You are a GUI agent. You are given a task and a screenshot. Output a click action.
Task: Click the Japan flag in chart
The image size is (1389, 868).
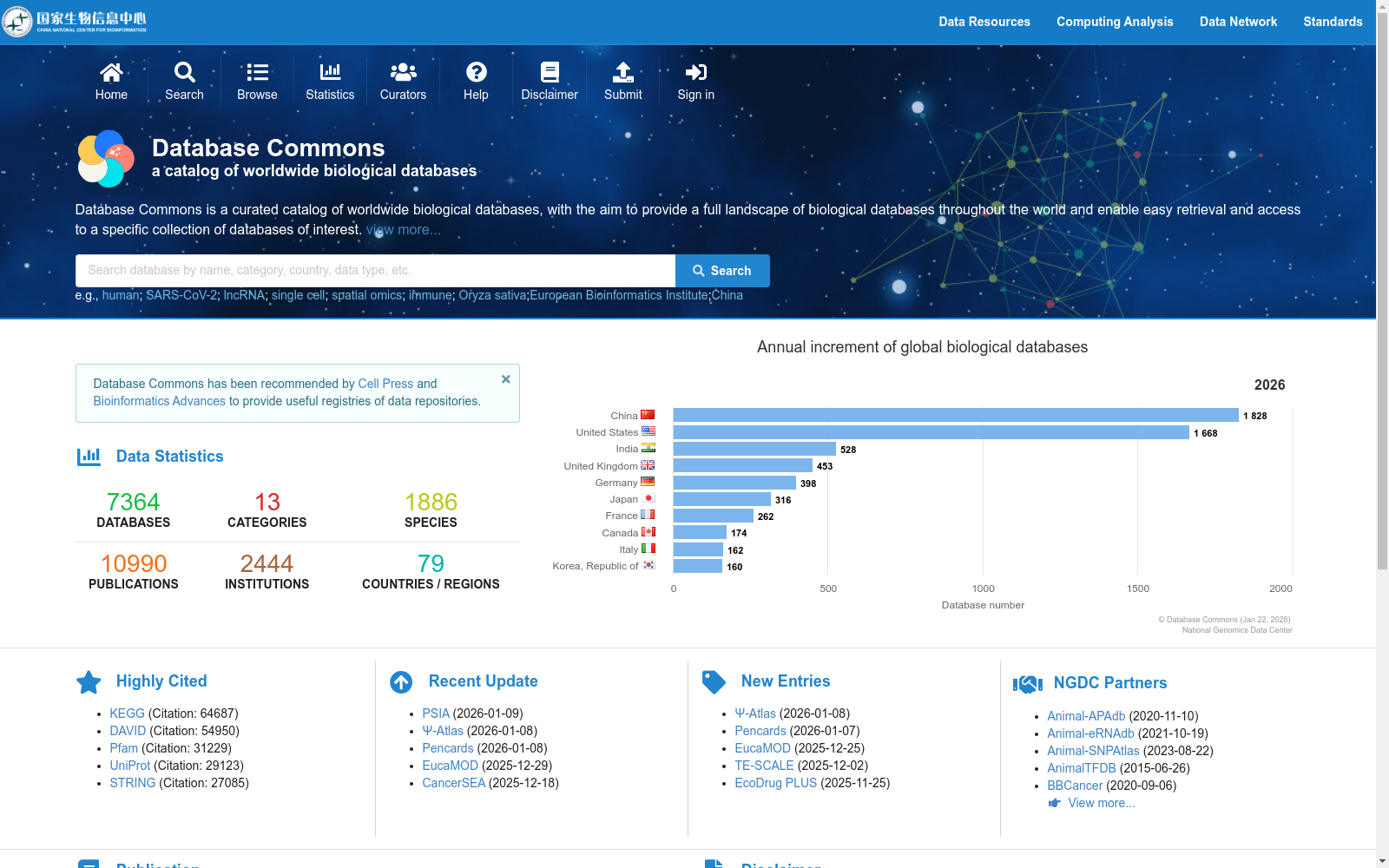[648, 498]
